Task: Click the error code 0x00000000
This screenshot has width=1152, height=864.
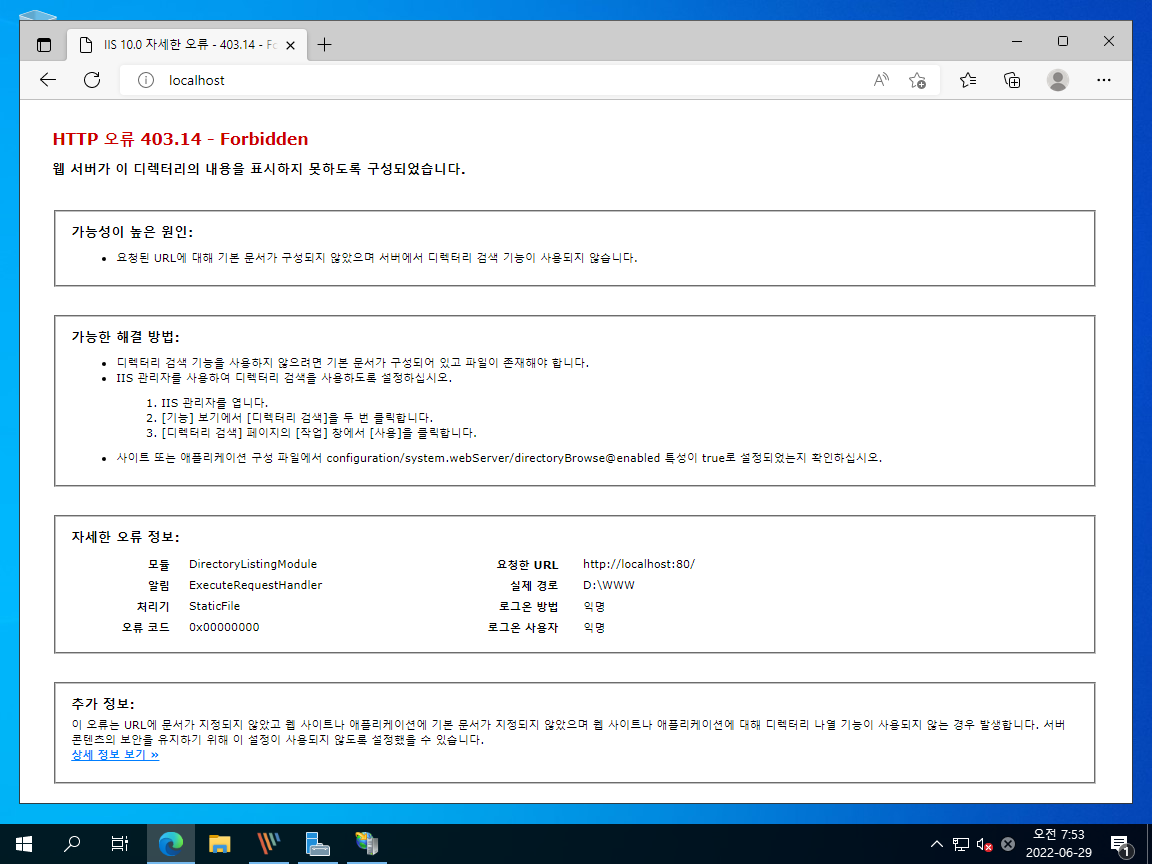Action: click(224, 627)
